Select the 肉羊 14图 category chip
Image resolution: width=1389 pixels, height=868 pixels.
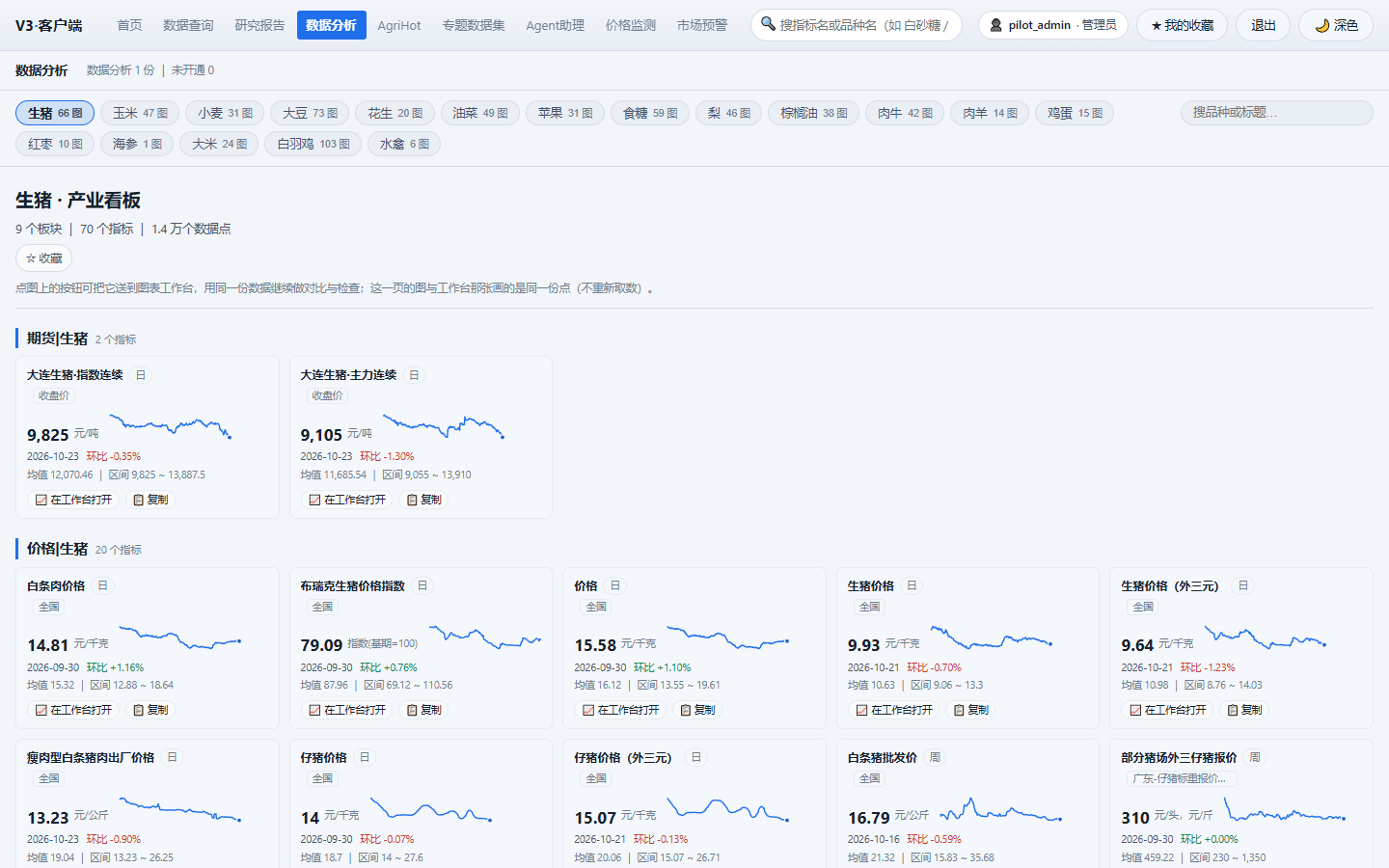coord(990,113)
